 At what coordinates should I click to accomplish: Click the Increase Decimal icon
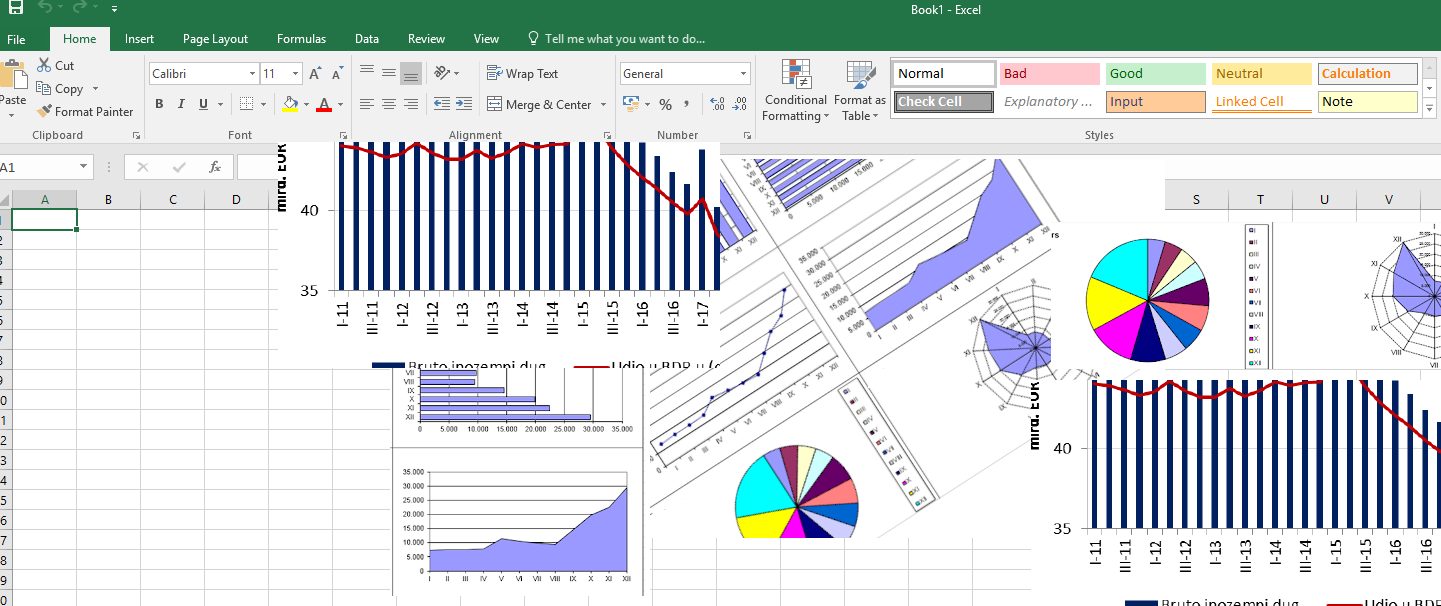[x=716, y=104]
